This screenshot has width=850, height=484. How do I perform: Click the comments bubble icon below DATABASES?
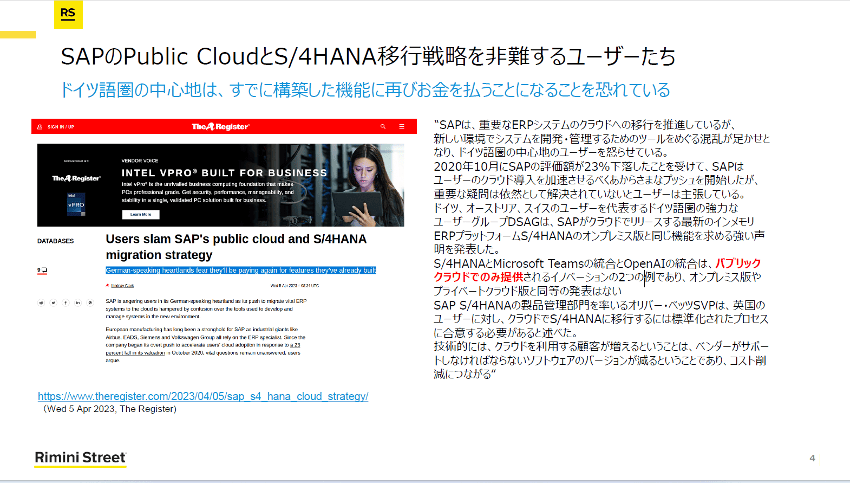point(42,270)
